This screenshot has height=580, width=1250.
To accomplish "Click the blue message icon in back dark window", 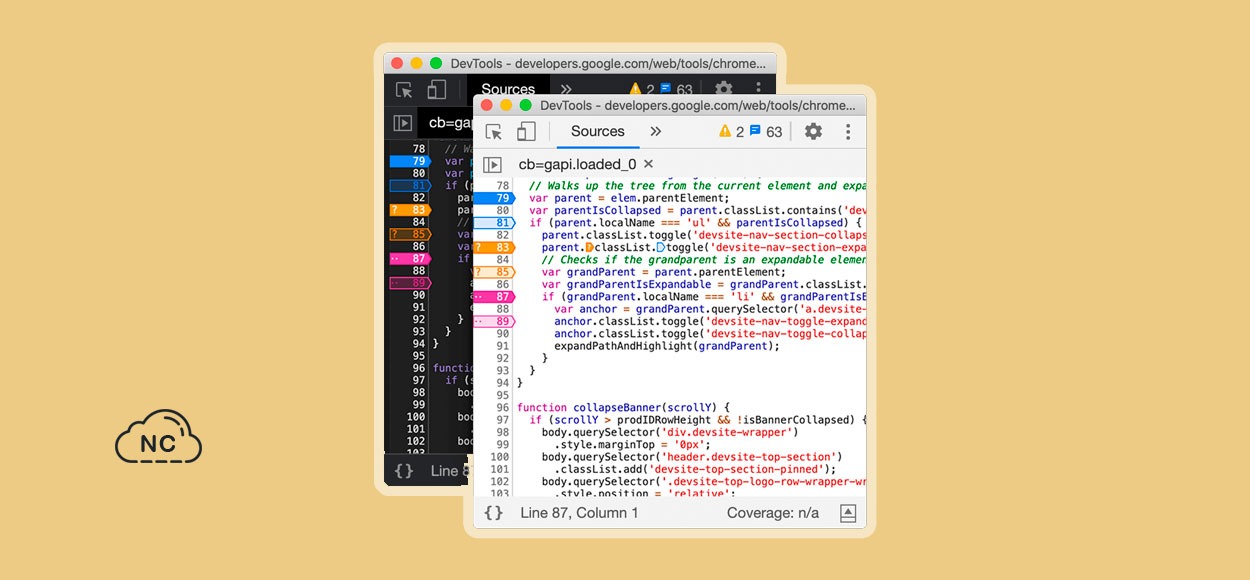I will [665, 90].
